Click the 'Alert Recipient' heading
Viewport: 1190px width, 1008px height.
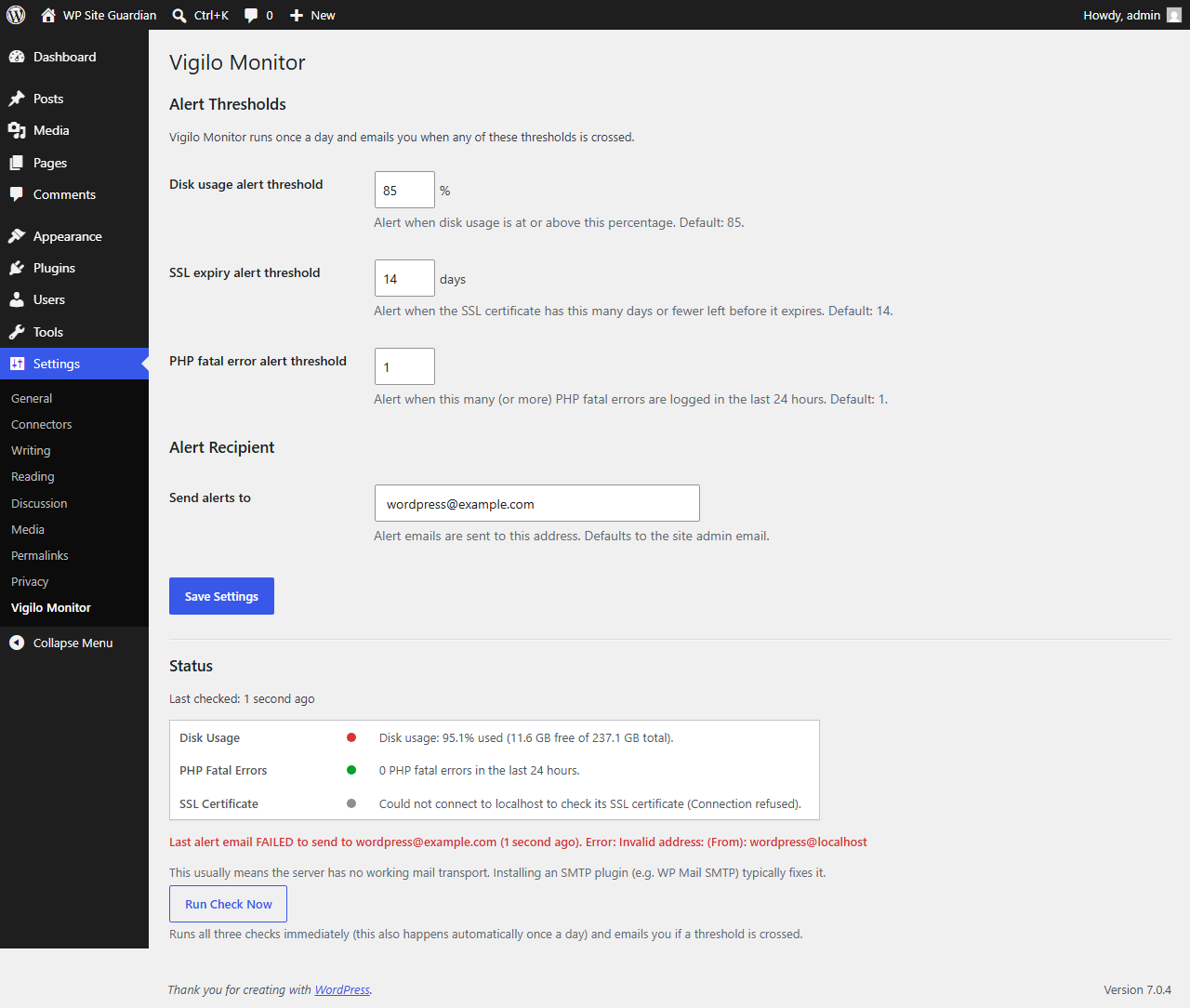[222, 447]
